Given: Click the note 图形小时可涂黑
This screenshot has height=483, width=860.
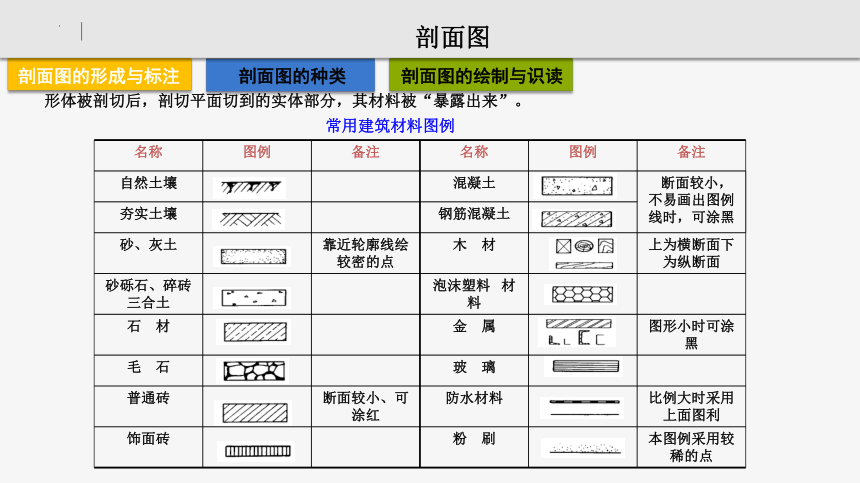Looking at the screenshot, I should 691,334.
